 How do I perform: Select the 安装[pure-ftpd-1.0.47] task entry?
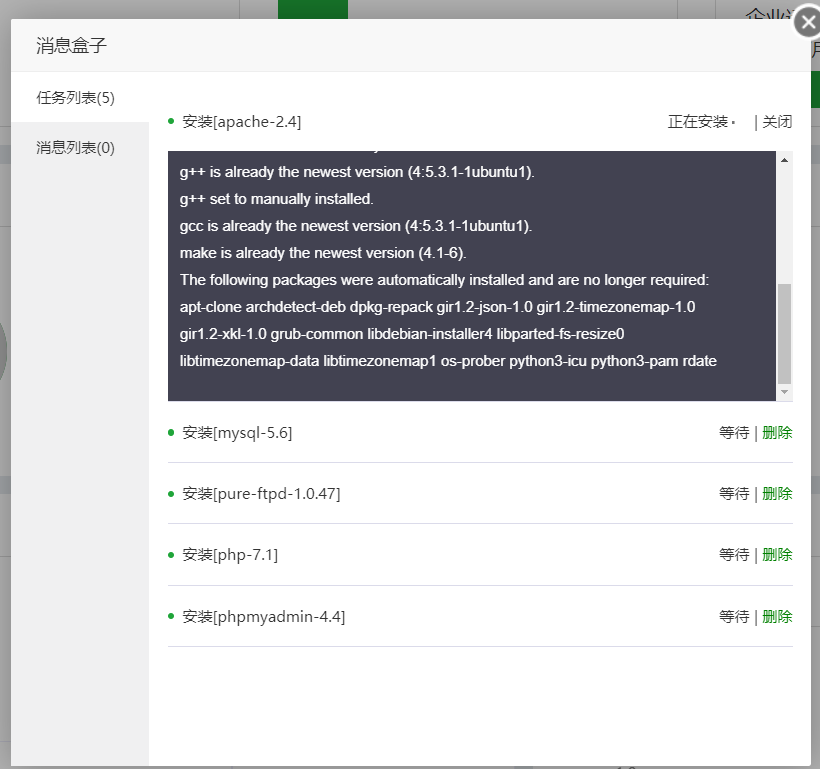coord(261,494)
